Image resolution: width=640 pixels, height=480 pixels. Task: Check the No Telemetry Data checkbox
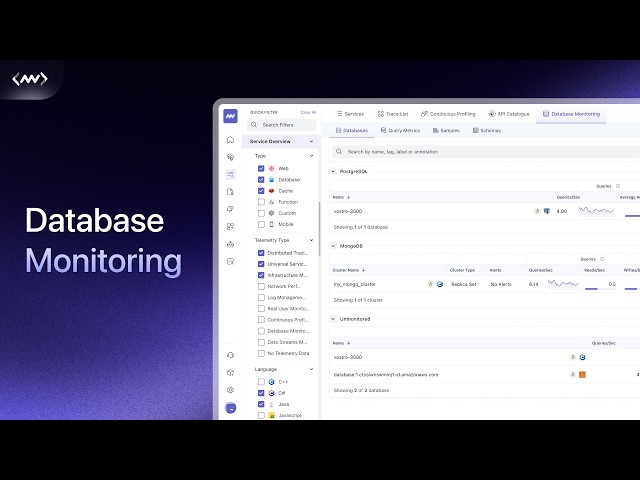click(261, 353)
